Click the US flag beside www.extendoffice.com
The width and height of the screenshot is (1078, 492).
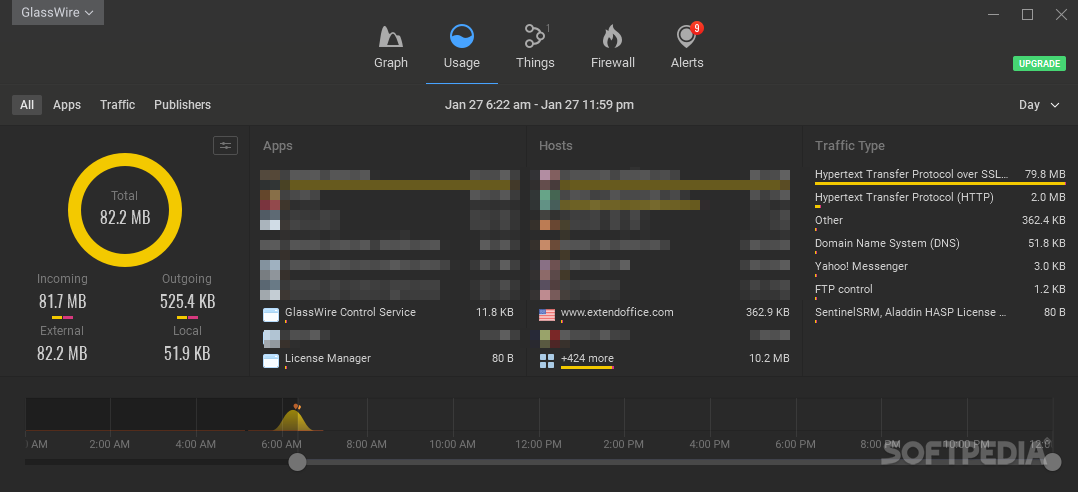(x=547, y=315)
